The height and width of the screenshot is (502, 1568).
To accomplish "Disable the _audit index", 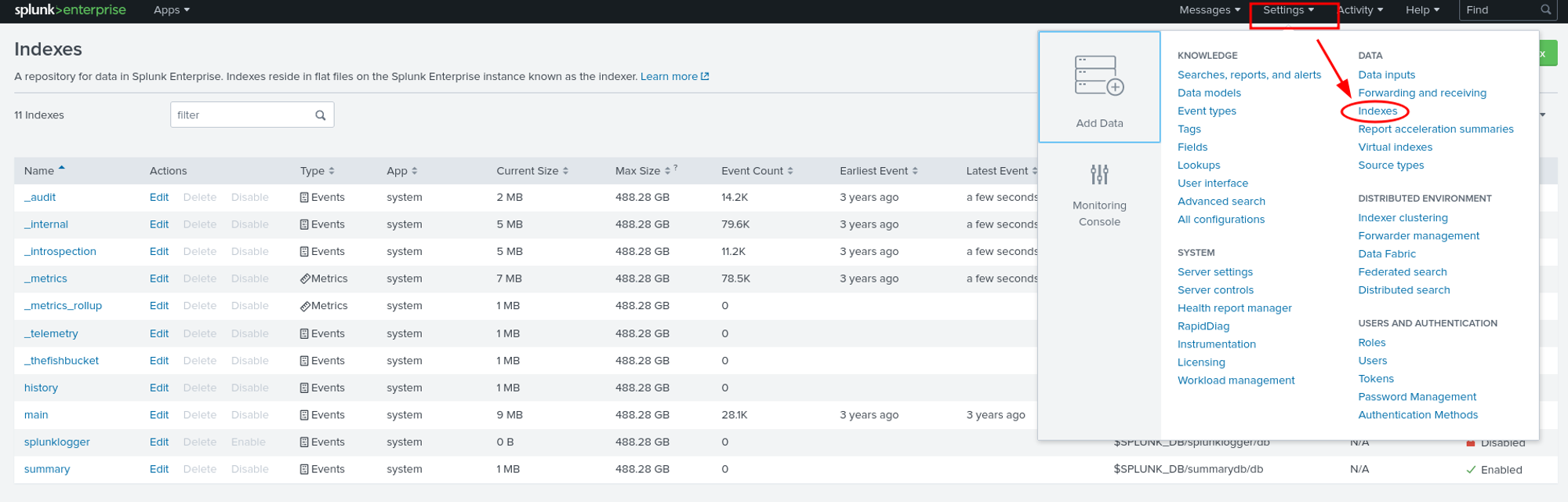I will point(249,198).
